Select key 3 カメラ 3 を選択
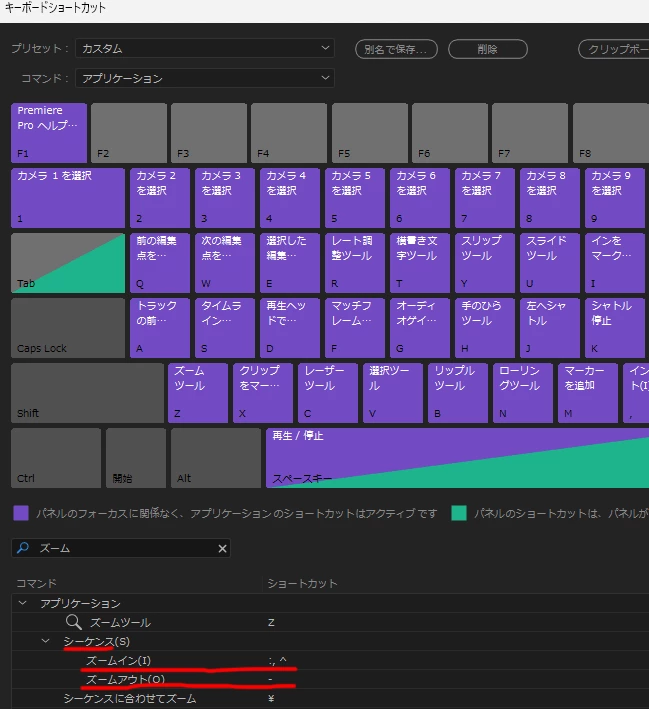649x709 pixels. pos(225,198)
